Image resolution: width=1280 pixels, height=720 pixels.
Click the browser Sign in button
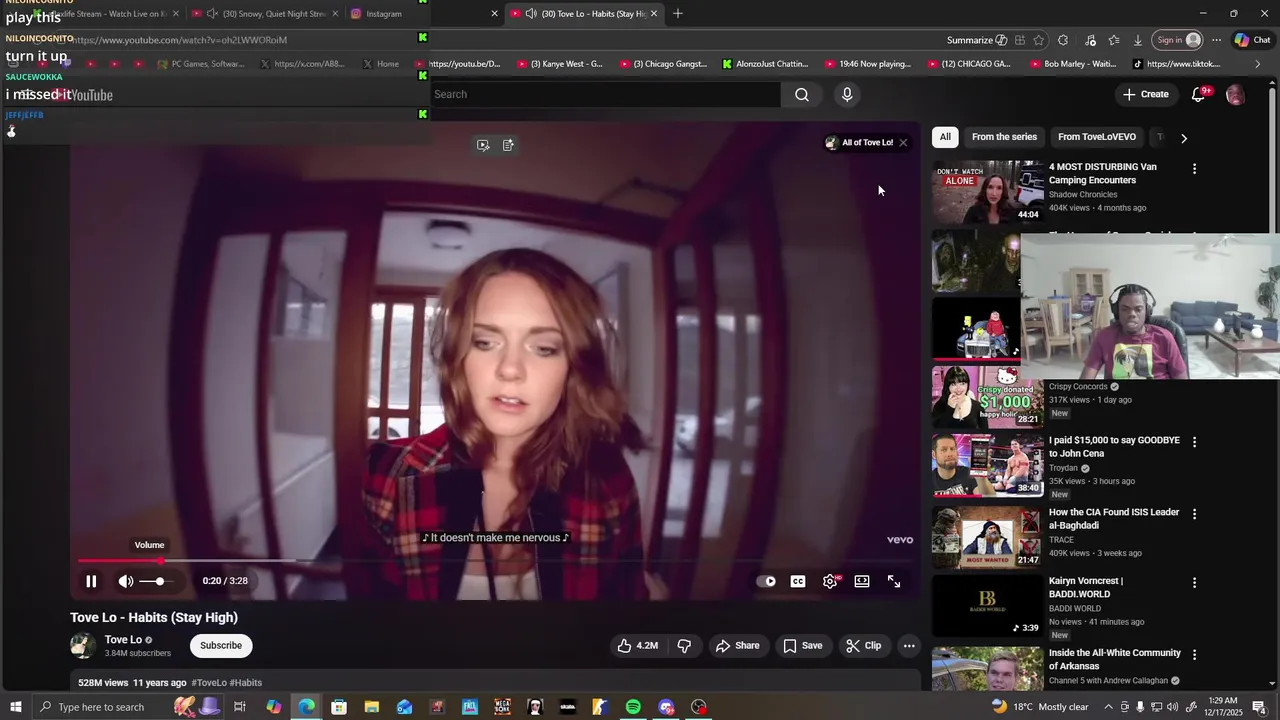[1177, 40]
